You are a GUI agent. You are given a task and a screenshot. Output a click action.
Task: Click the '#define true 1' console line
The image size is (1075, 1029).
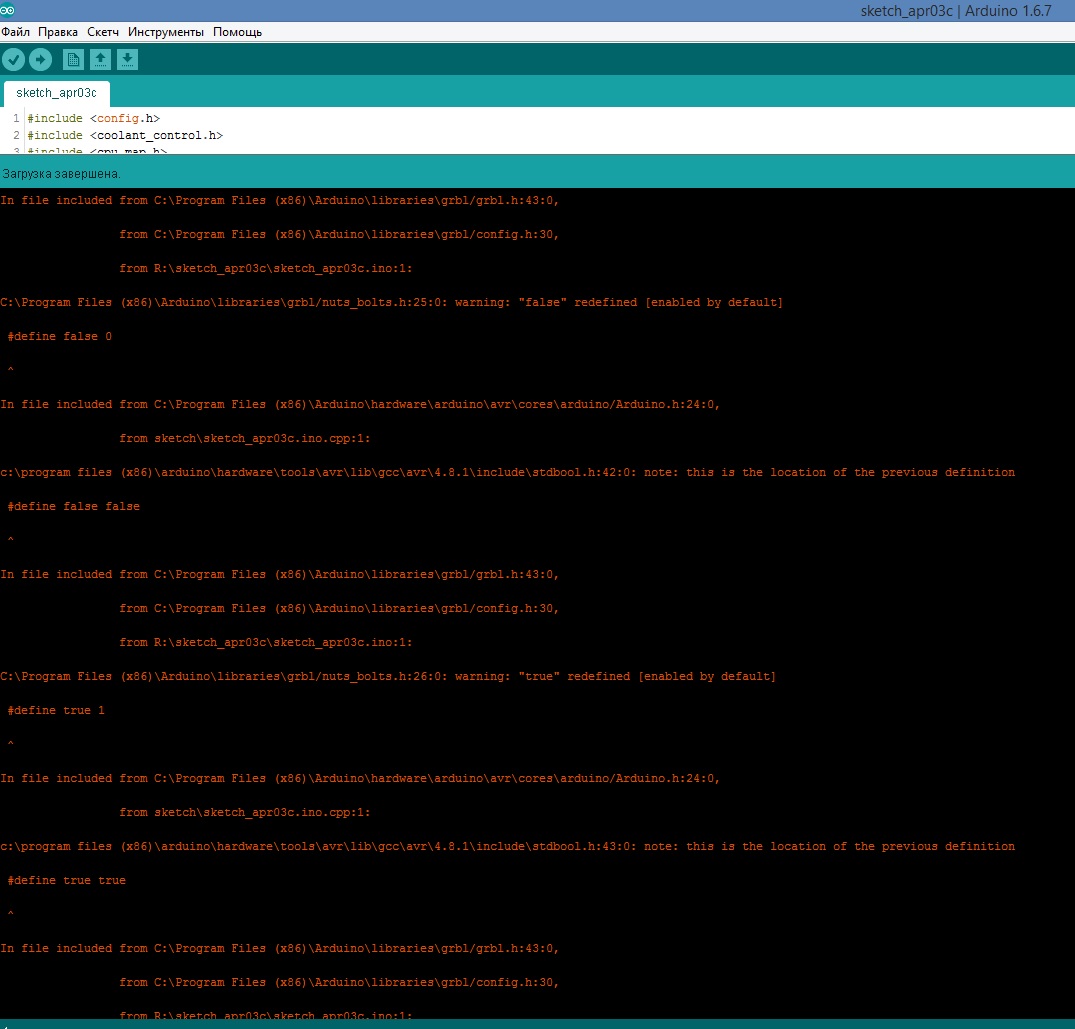point(56,711)
